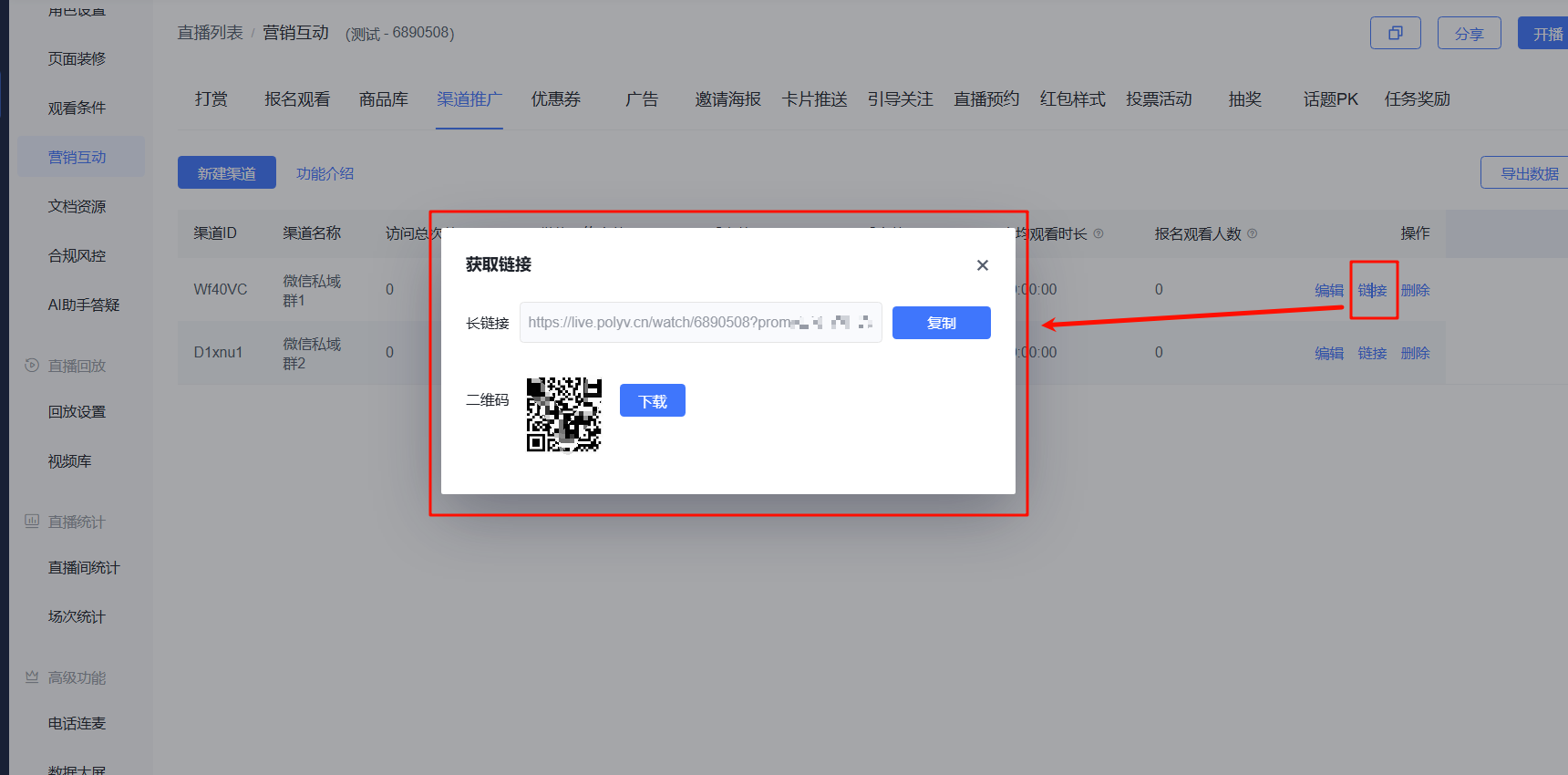Image resolution: width=1568 pixels, height=775 pixels.
Task: Open the 话题PK tab
Action: 1331,99
